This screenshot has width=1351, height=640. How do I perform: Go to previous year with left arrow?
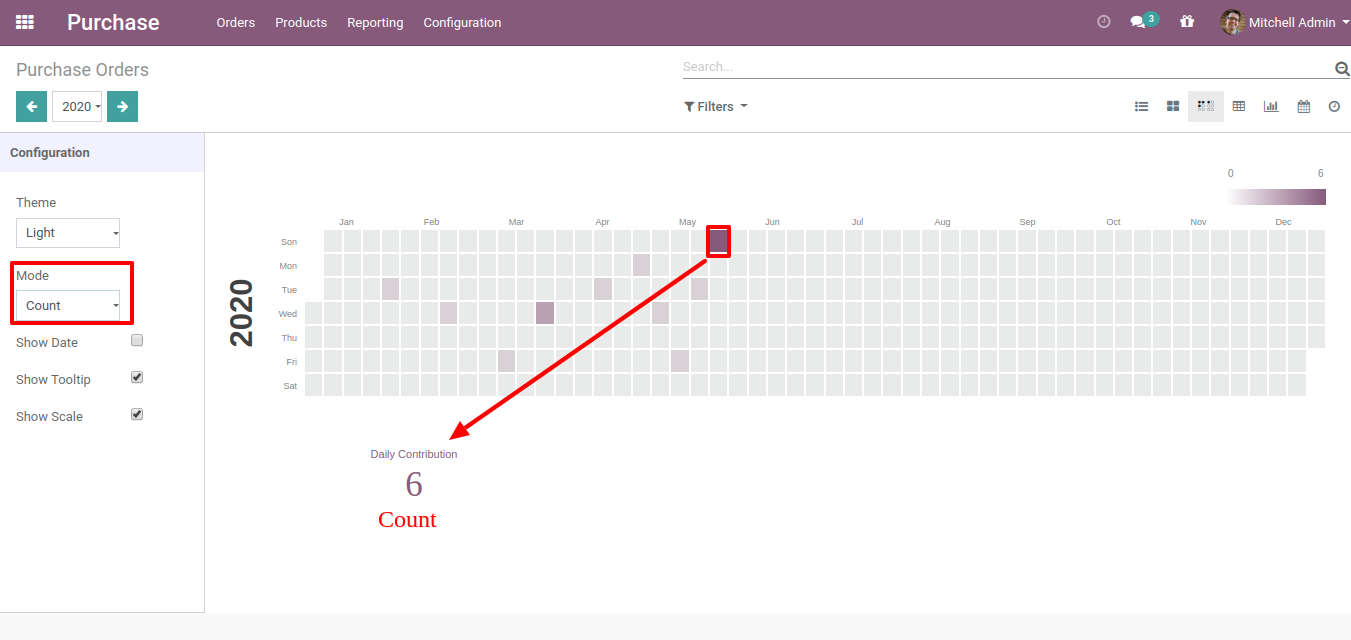coord(31,106)
